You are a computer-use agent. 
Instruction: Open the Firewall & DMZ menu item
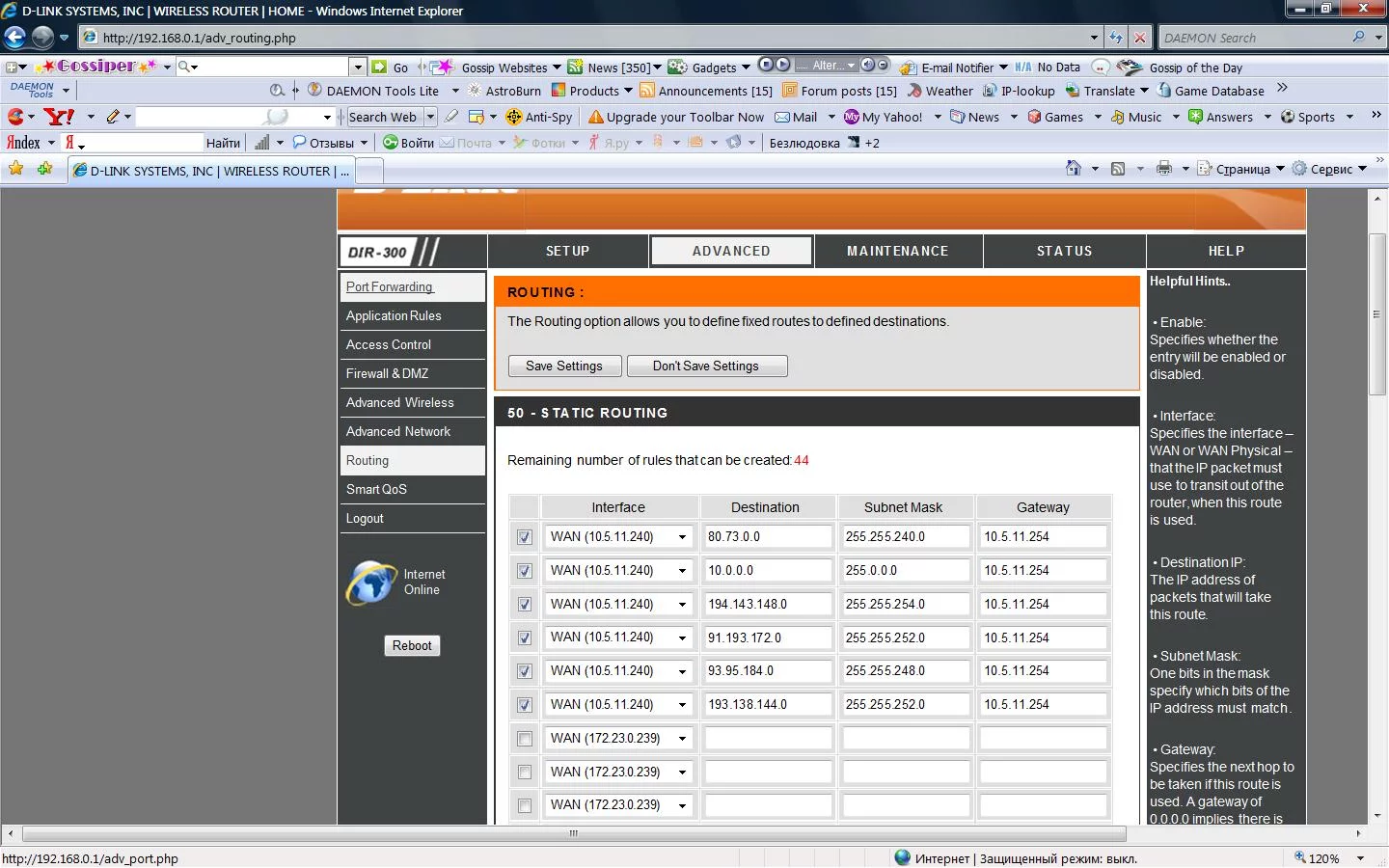(x=412, y=374)
